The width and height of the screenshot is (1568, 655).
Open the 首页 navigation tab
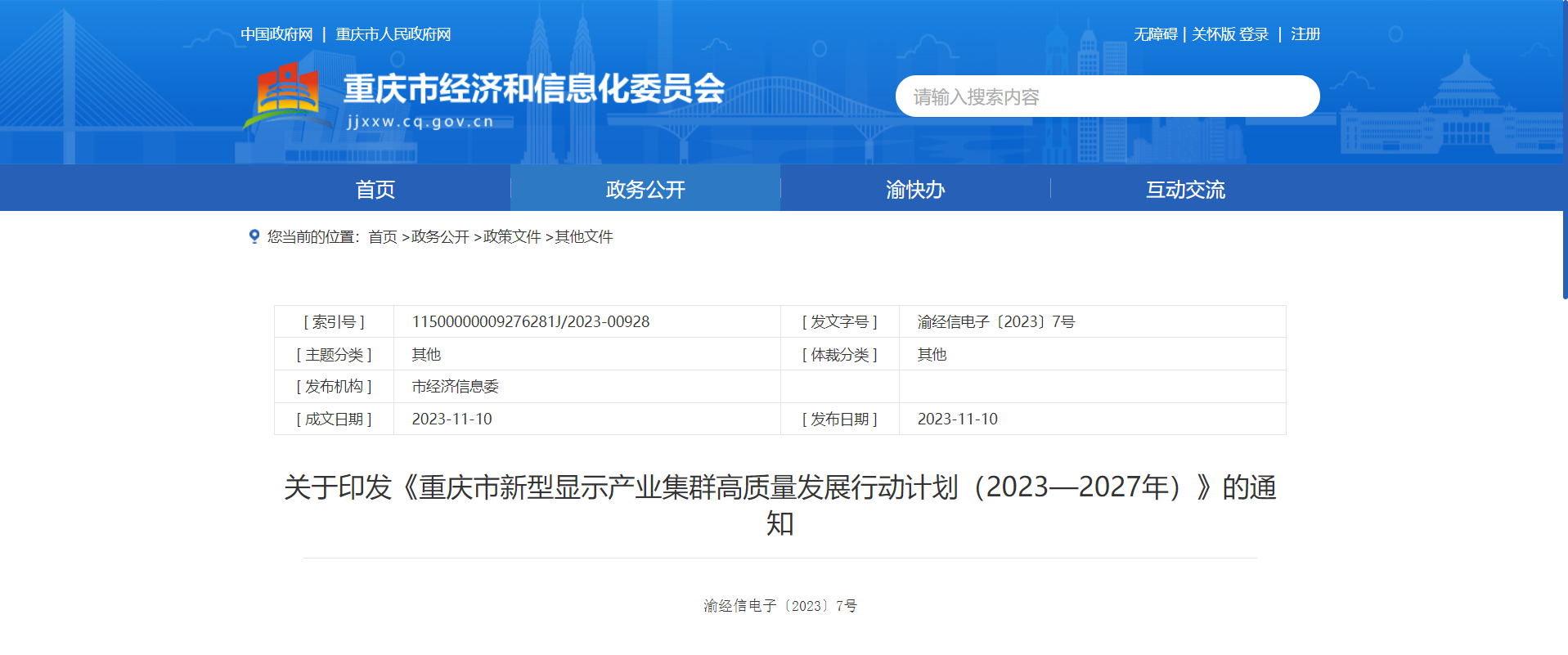click(375, 189)
